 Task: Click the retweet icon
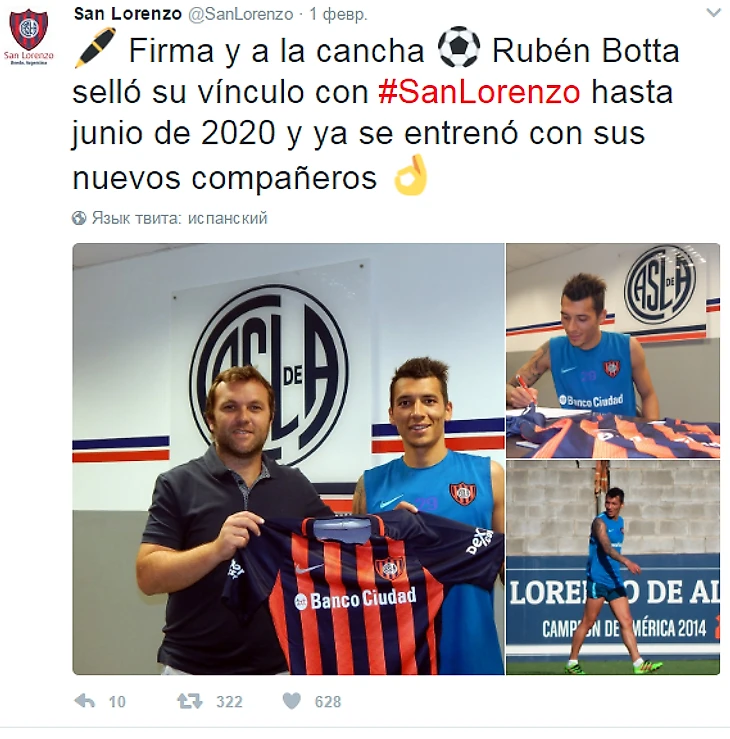189,702
